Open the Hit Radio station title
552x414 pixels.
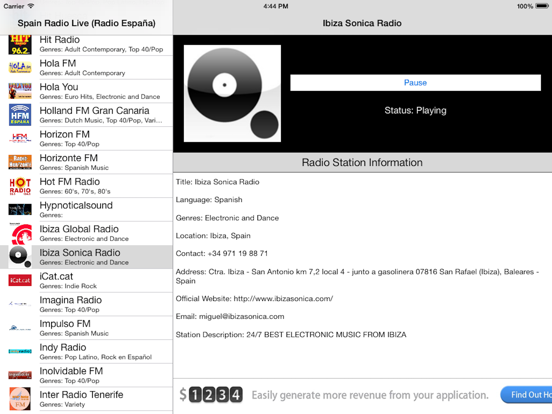59,39
